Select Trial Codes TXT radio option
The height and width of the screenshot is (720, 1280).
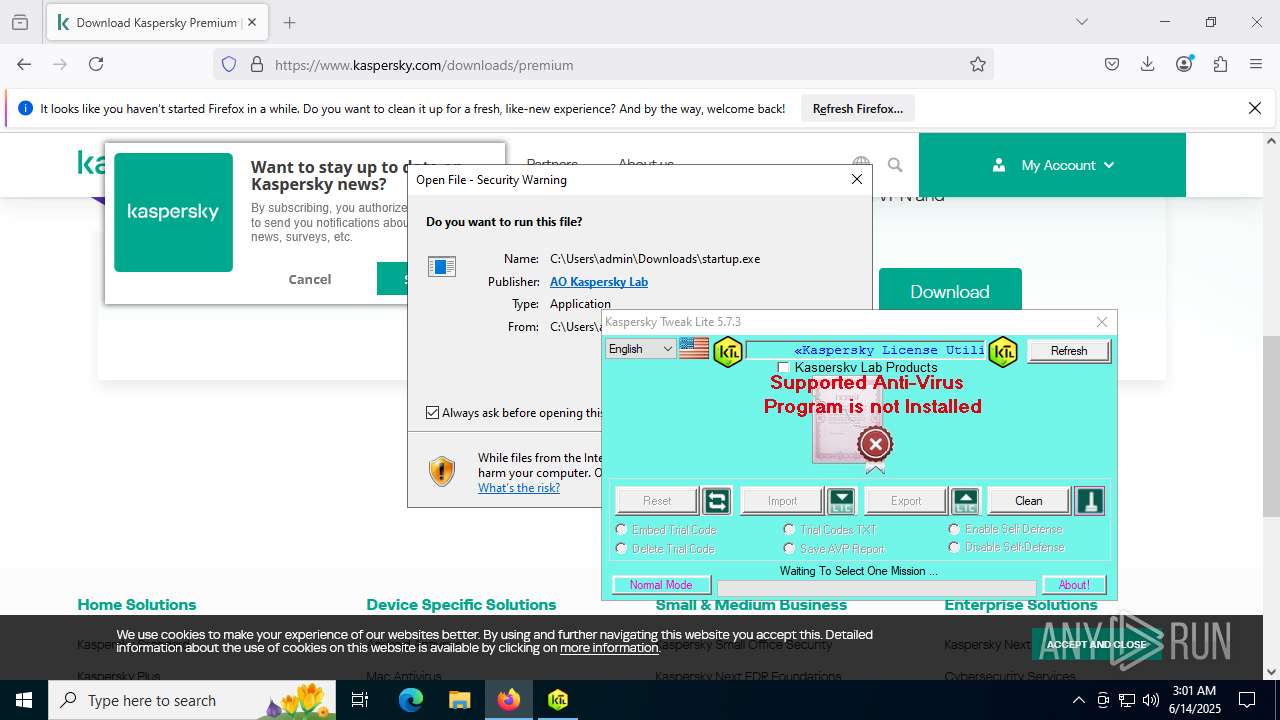click(x=789, y=529)
